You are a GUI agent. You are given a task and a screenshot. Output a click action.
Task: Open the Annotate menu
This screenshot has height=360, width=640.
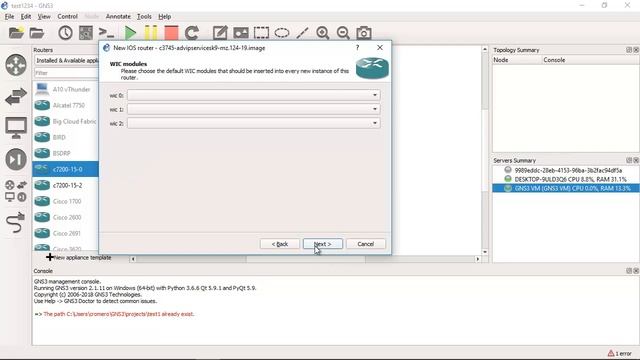pyautogui.click(x=118, y=16)
